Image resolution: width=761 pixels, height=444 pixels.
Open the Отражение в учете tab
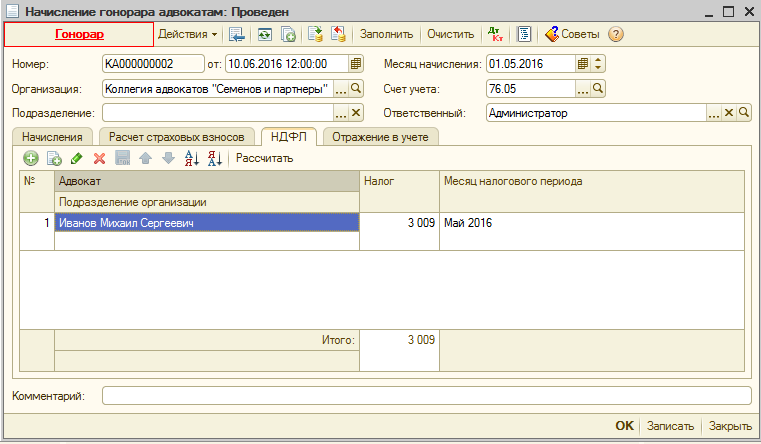(381, 137)
